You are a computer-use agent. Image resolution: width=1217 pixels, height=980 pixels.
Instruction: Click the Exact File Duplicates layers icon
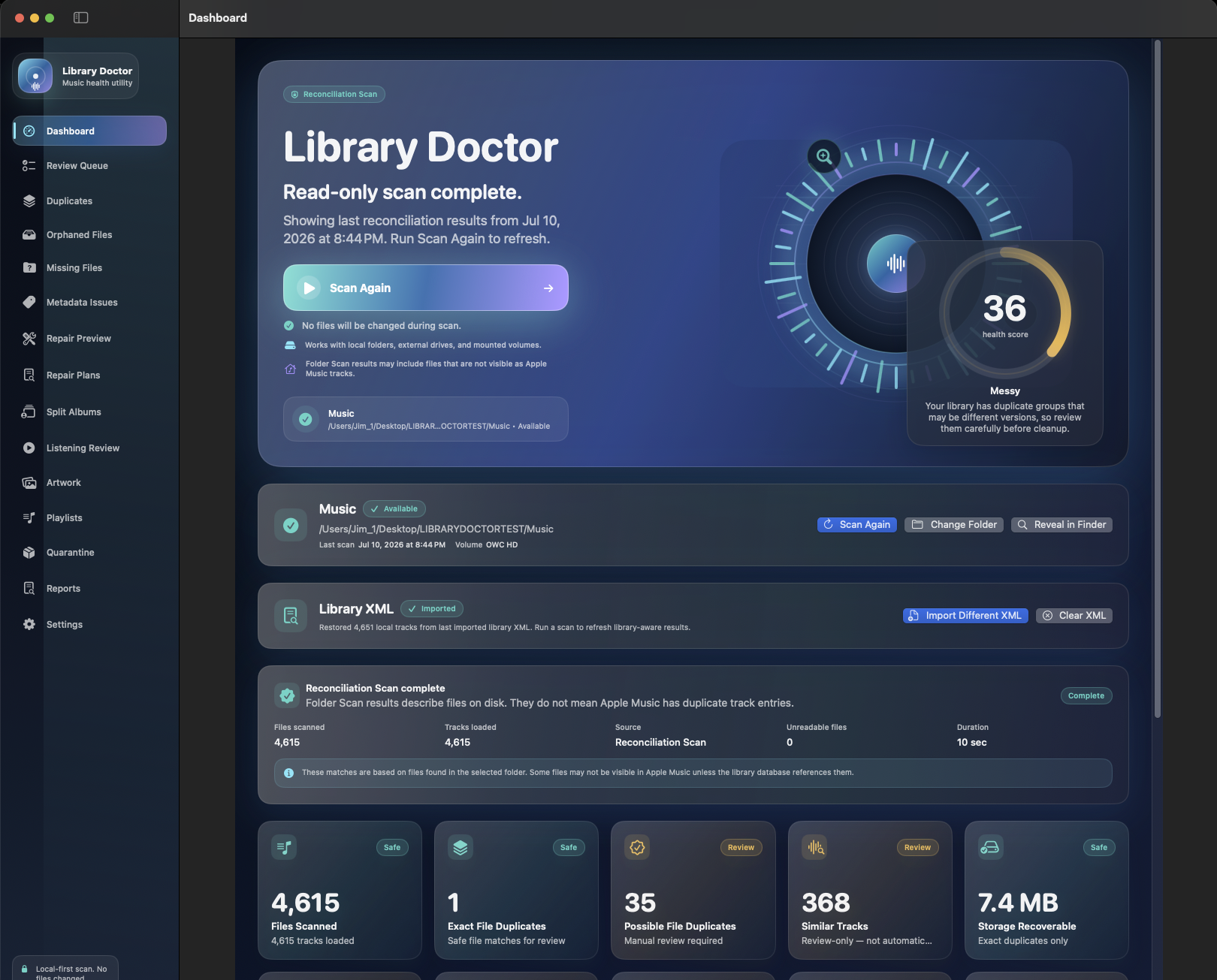461,847
